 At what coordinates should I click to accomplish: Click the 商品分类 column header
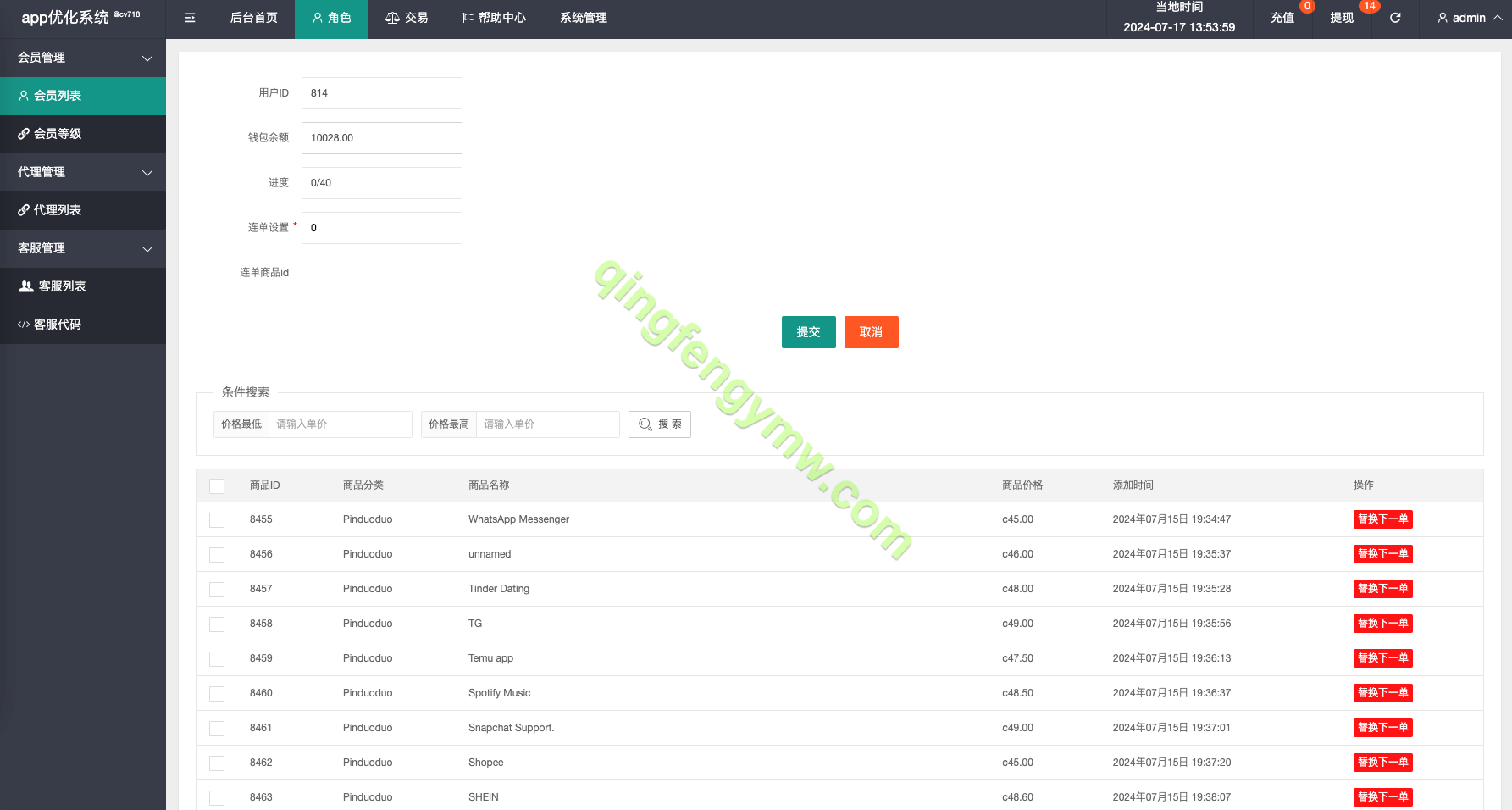(363, 485)
